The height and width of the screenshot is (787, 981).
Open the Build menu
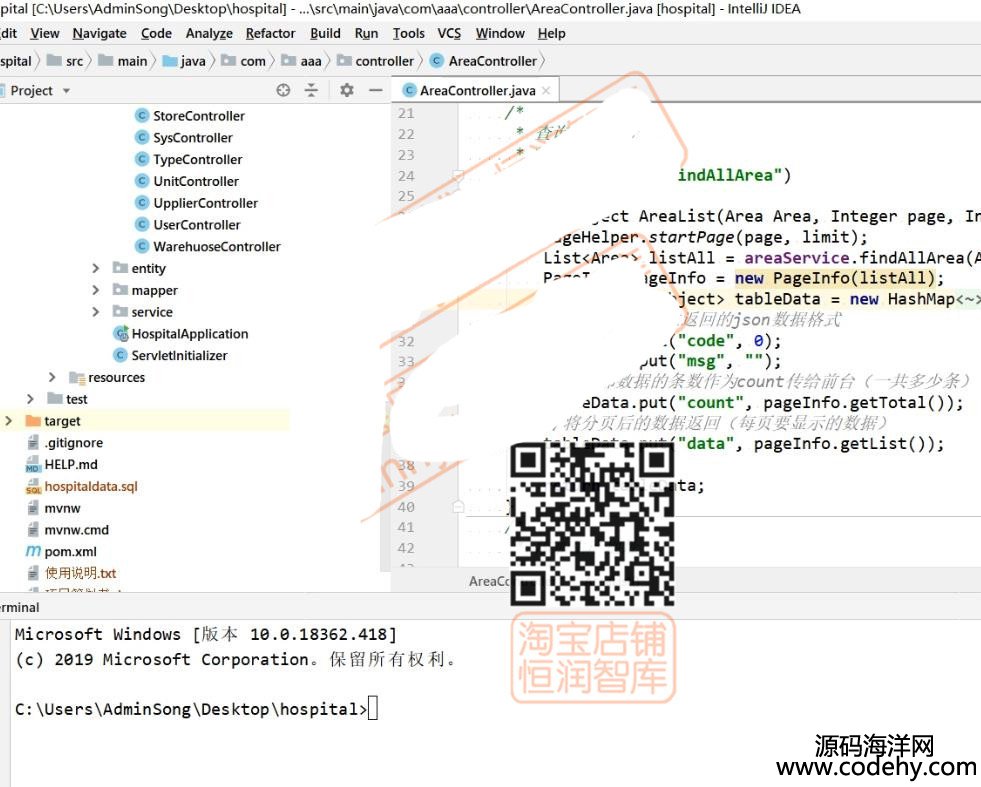pyautogui.click(x=325, y=33)
